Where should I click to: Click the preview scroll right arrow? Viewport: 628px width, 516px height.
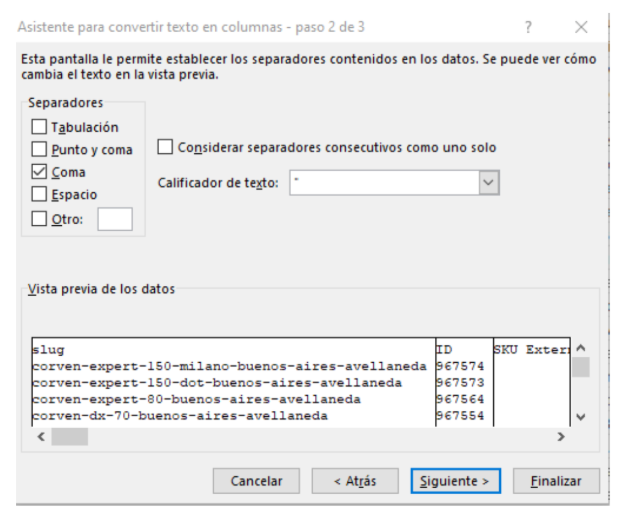click(x=561, y=437)
